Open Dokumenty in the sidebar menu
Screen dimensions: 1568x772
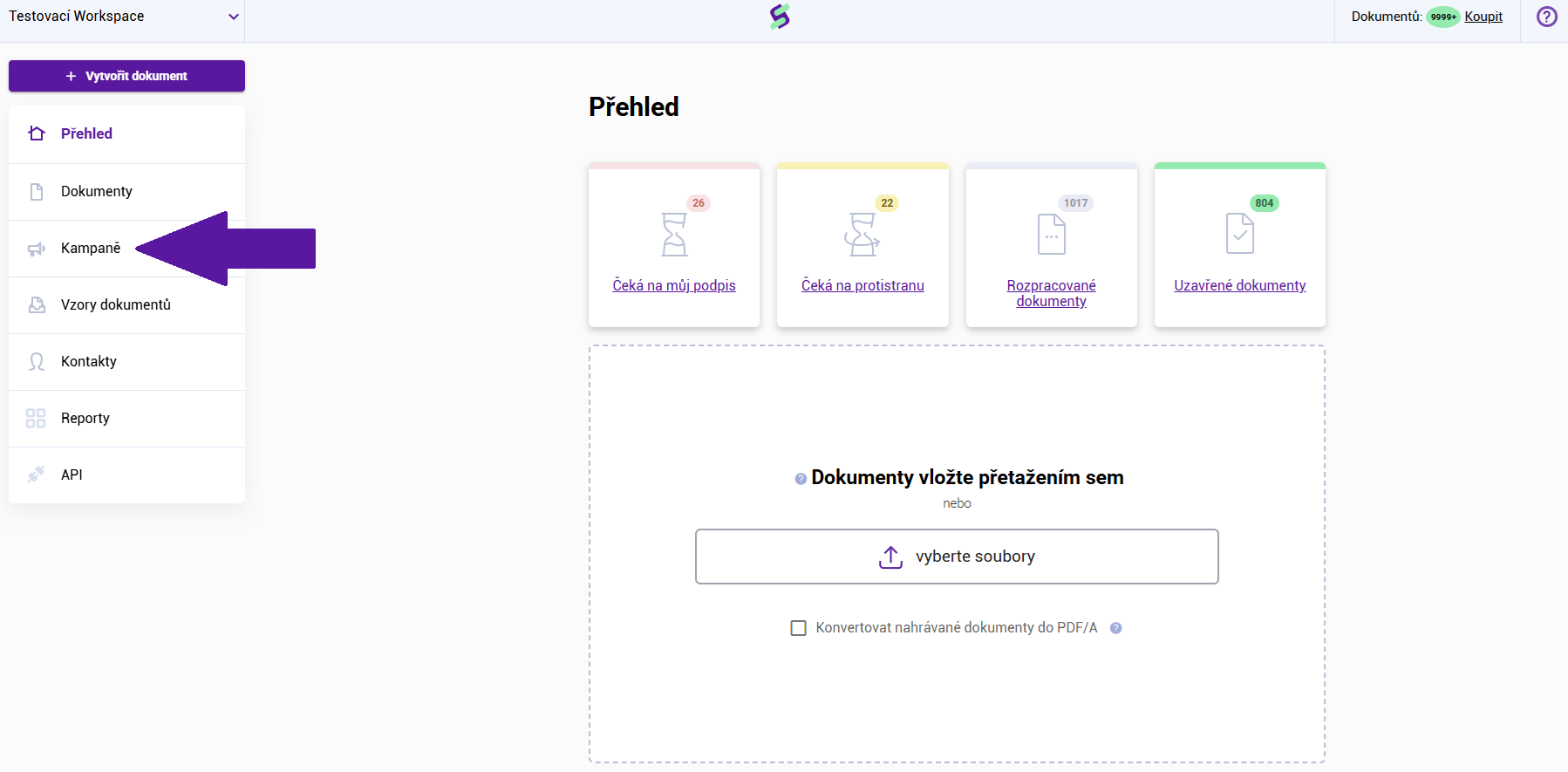pos(97,191)
